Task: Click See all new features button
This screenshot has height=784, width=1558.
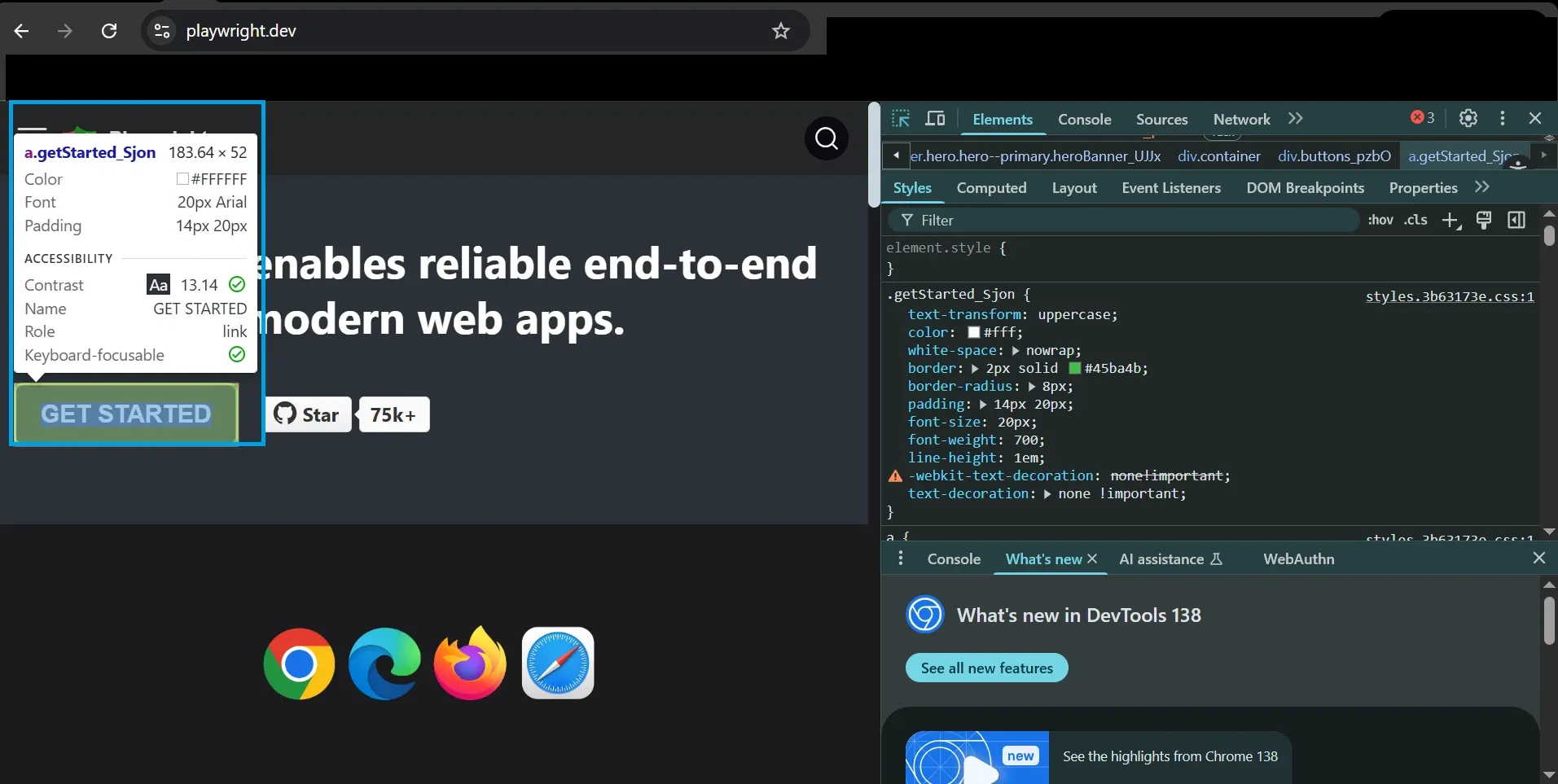Action: point(987,668)
